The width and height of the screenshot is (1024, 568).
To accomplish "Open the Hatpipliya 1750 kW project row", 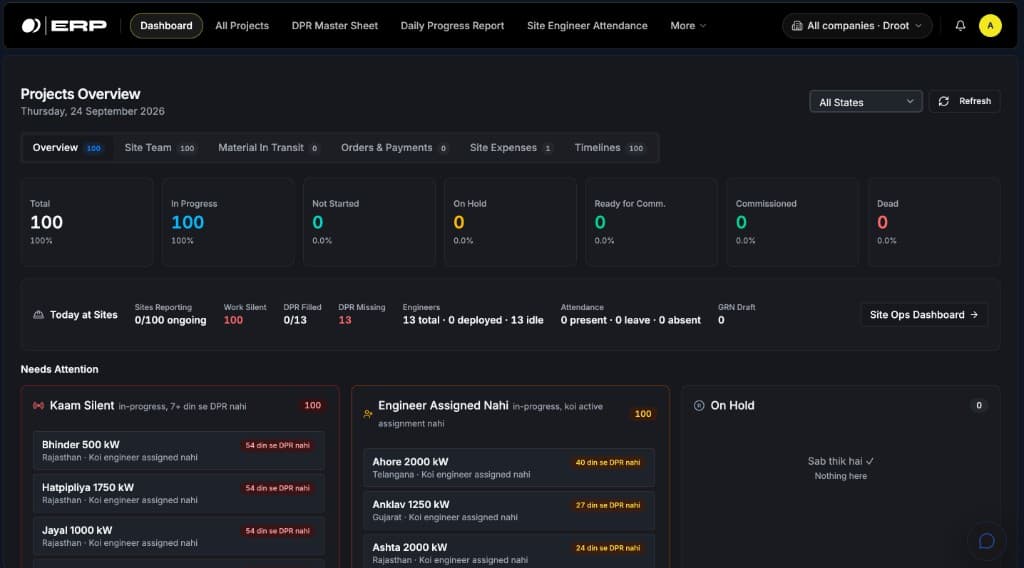I will click(178, 494).
